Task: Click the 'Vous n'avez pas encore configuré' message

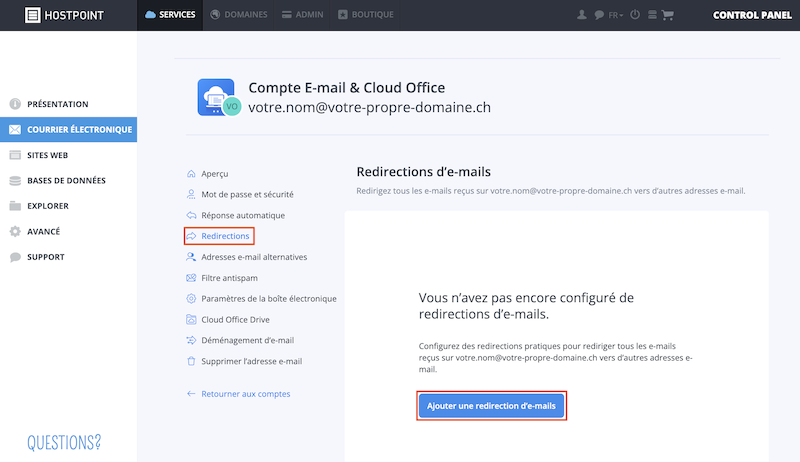Action: [x=526, y=306]
